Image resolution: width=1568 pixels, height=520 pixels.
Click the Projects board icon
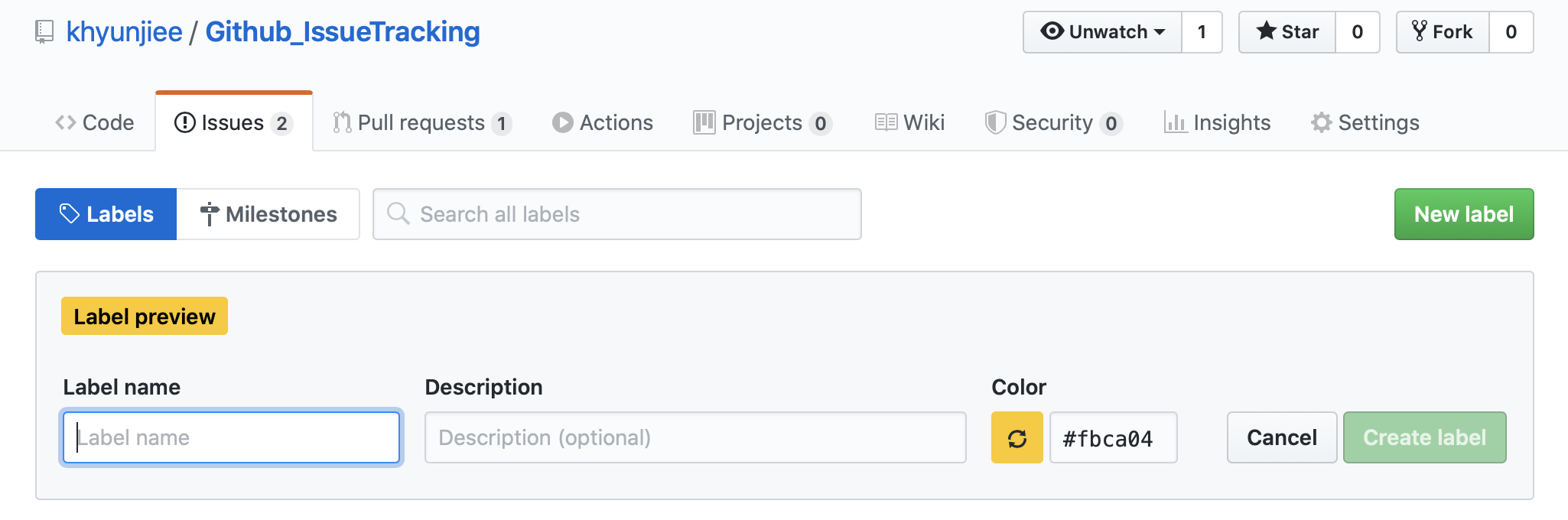(704, 122)
